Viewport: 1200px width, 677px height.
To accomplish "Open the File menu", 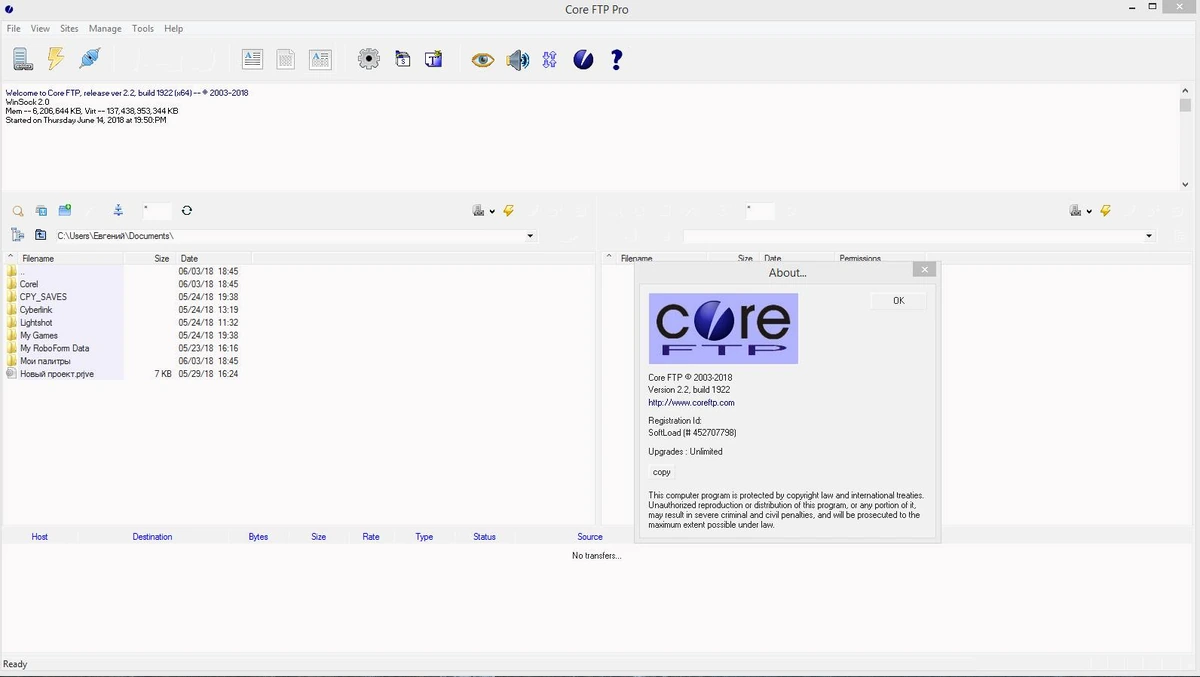I will pyautogui.click(x=14, y=29).
